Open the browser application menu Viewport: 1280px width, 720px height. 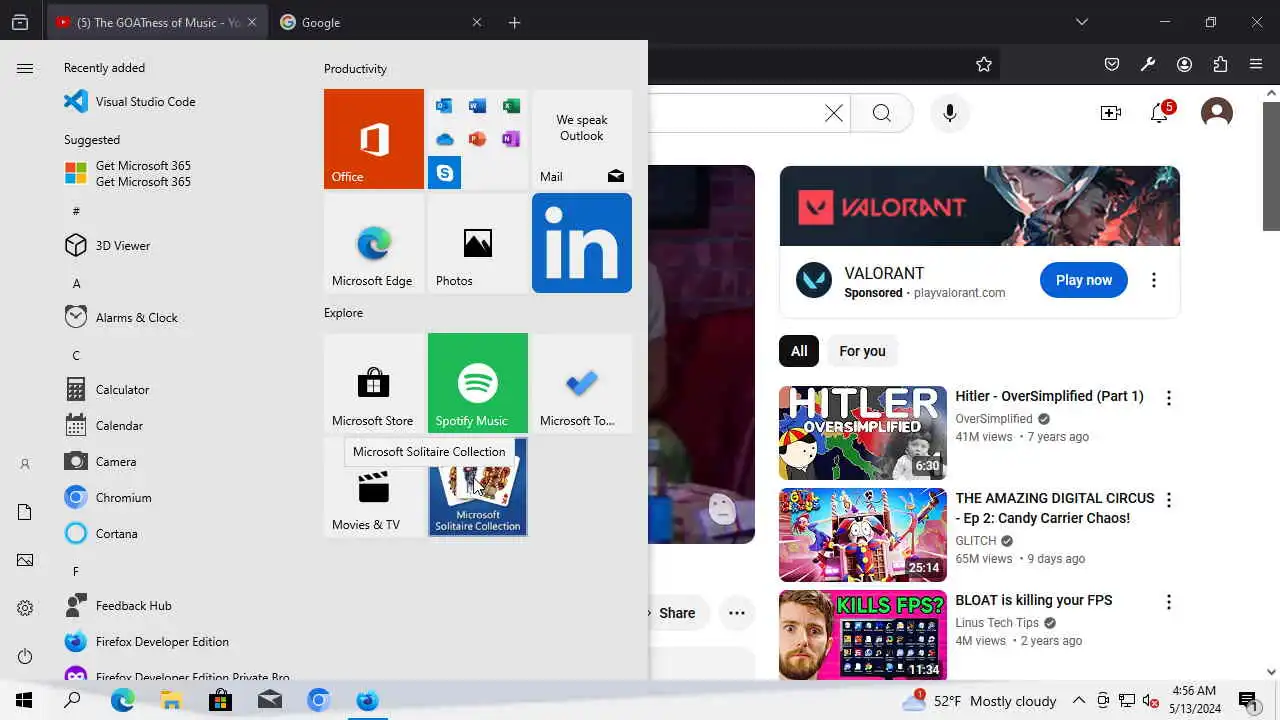coord(1256,64)
